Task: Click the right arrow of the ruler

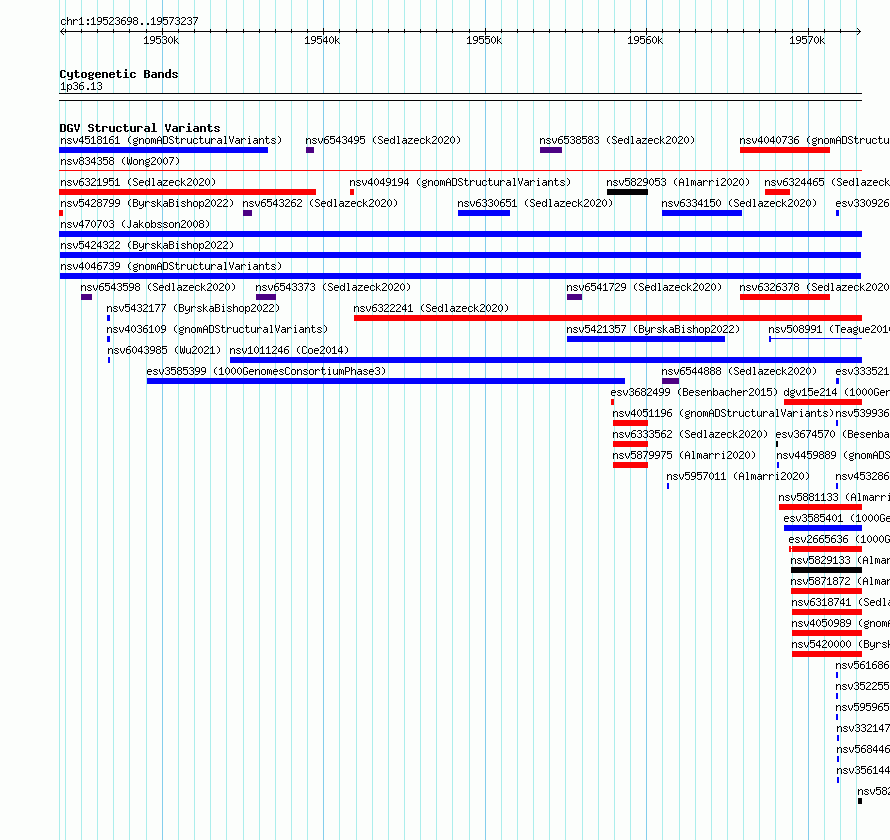Action: pyautogui.click(x=859, y=32)
